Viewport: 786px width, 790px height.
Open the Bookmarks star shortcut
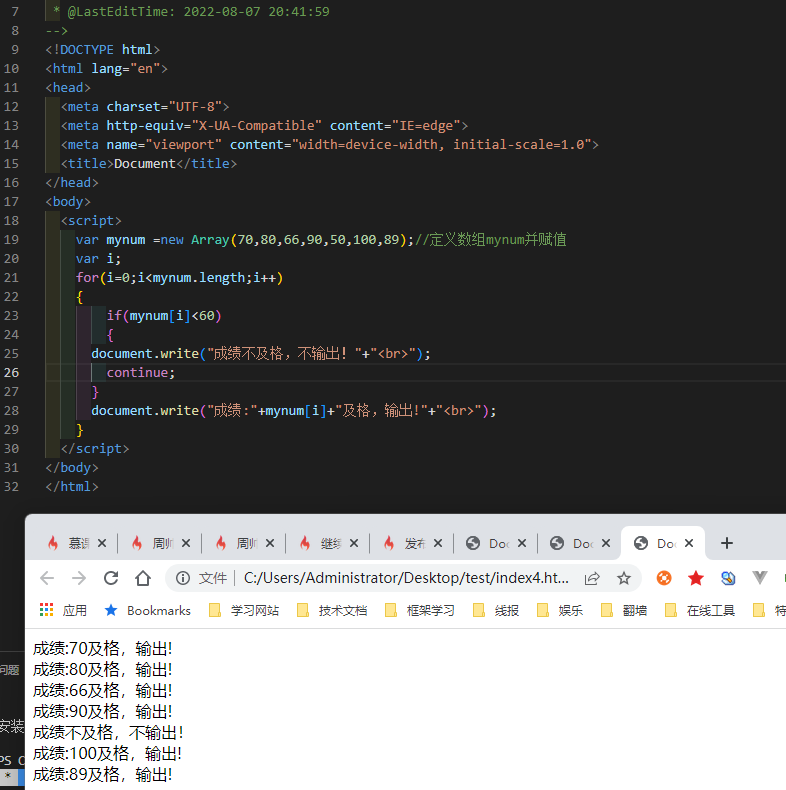coord(147,611)
